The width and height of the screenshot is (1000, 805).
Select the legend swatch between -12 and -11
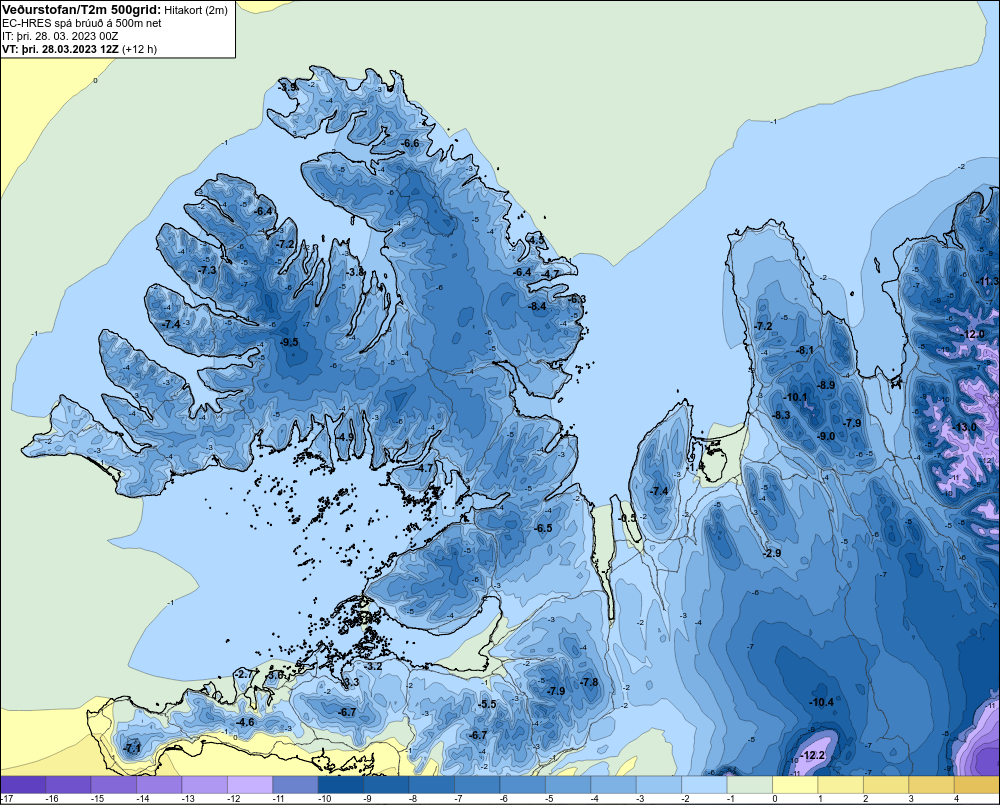[249, 784]
